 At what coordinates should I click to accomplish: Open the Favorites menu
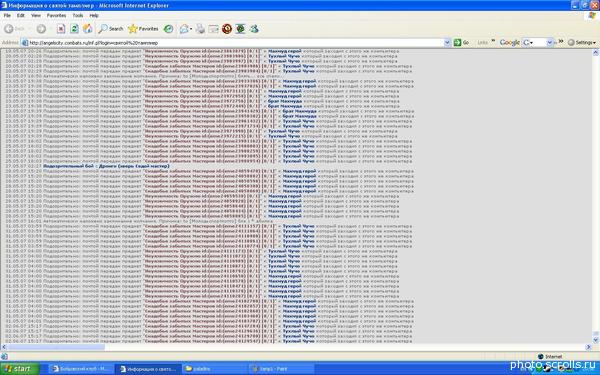(56, 15)
